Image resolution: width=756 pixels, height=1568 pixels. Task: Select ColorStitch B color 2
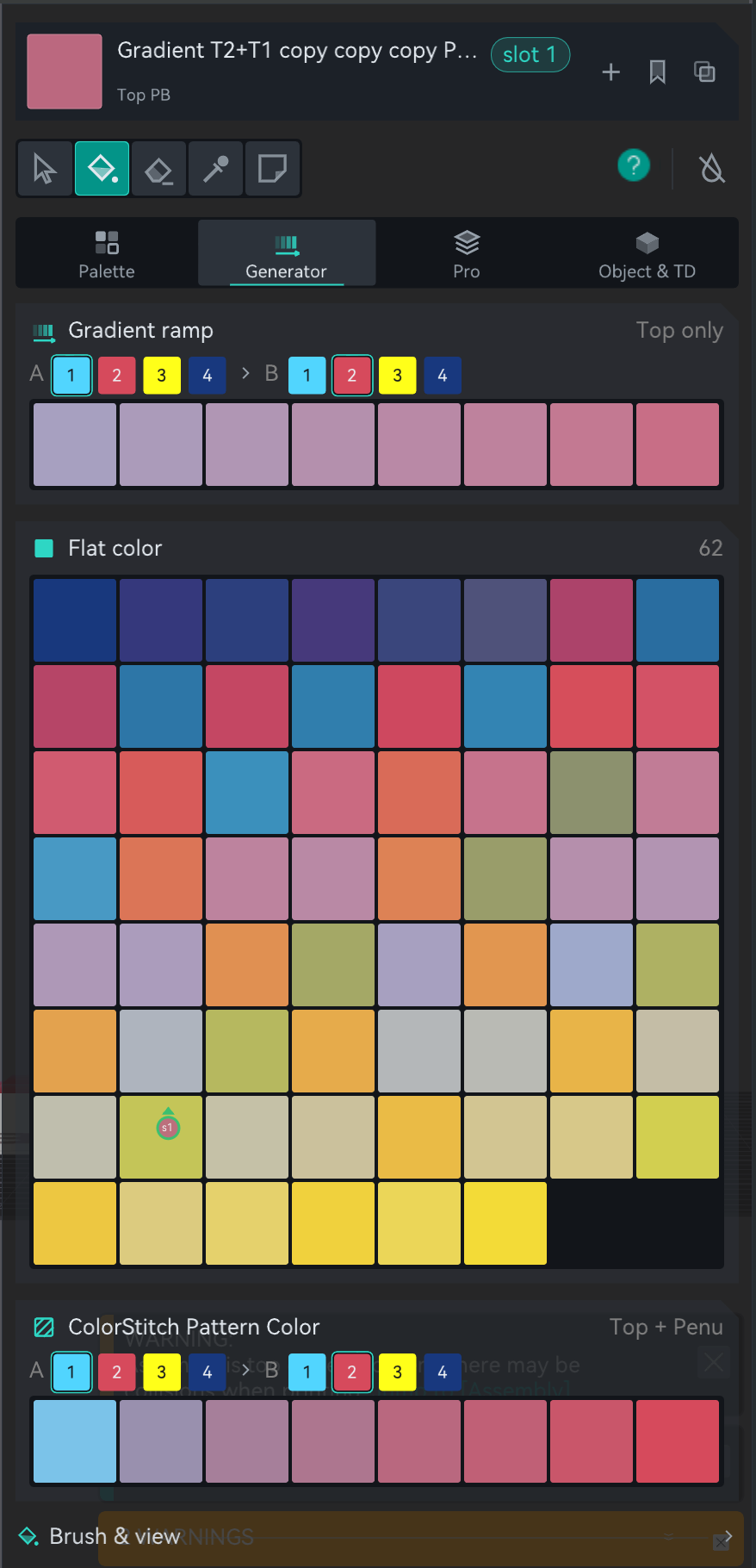click(352, 1372)
